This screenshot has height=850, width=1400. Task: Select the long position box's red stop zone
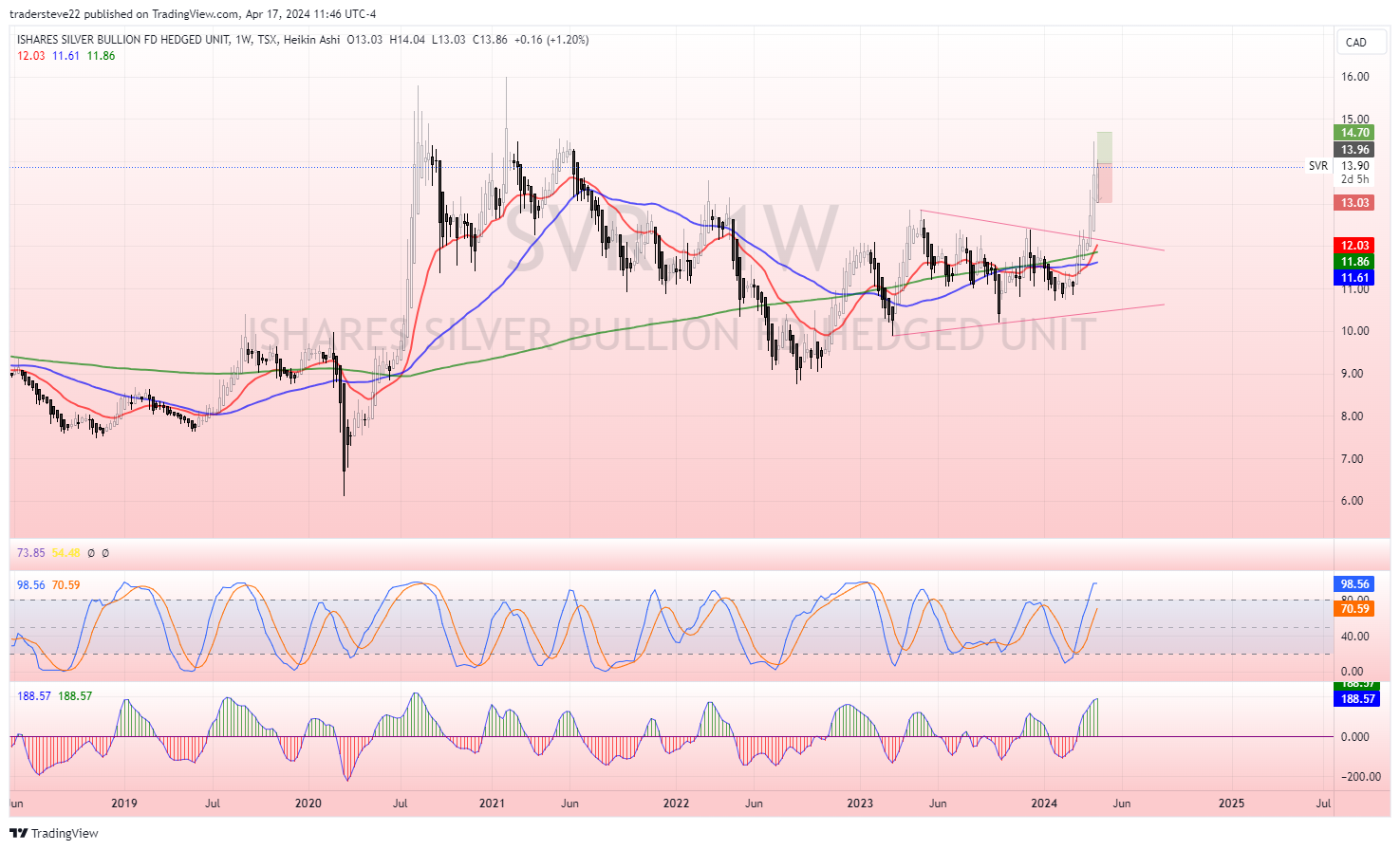click(1104, 182)
